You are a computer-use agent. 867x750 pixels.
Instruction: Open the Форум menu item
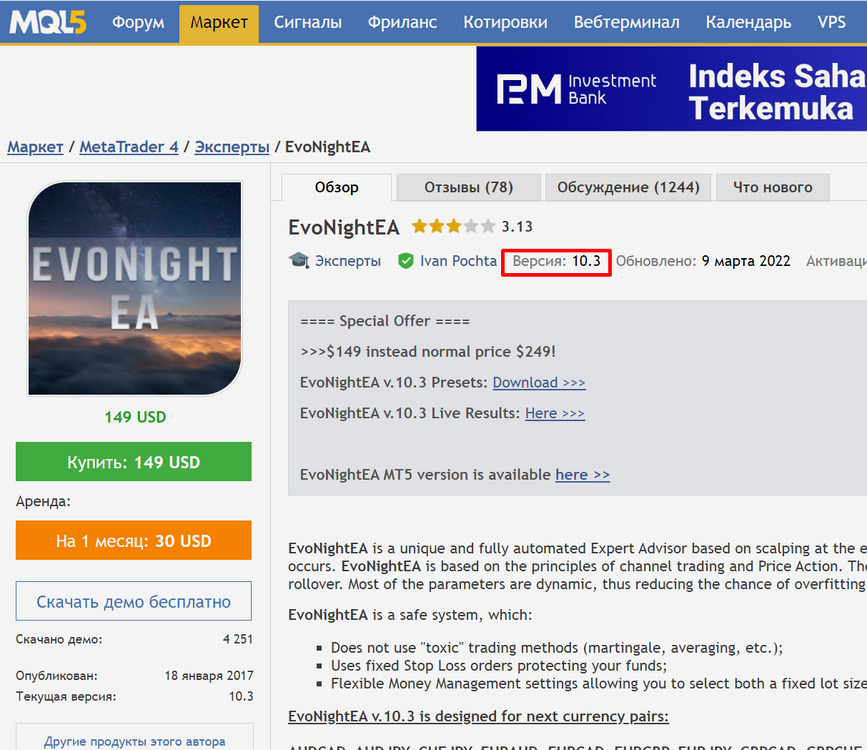click(138, 22)
